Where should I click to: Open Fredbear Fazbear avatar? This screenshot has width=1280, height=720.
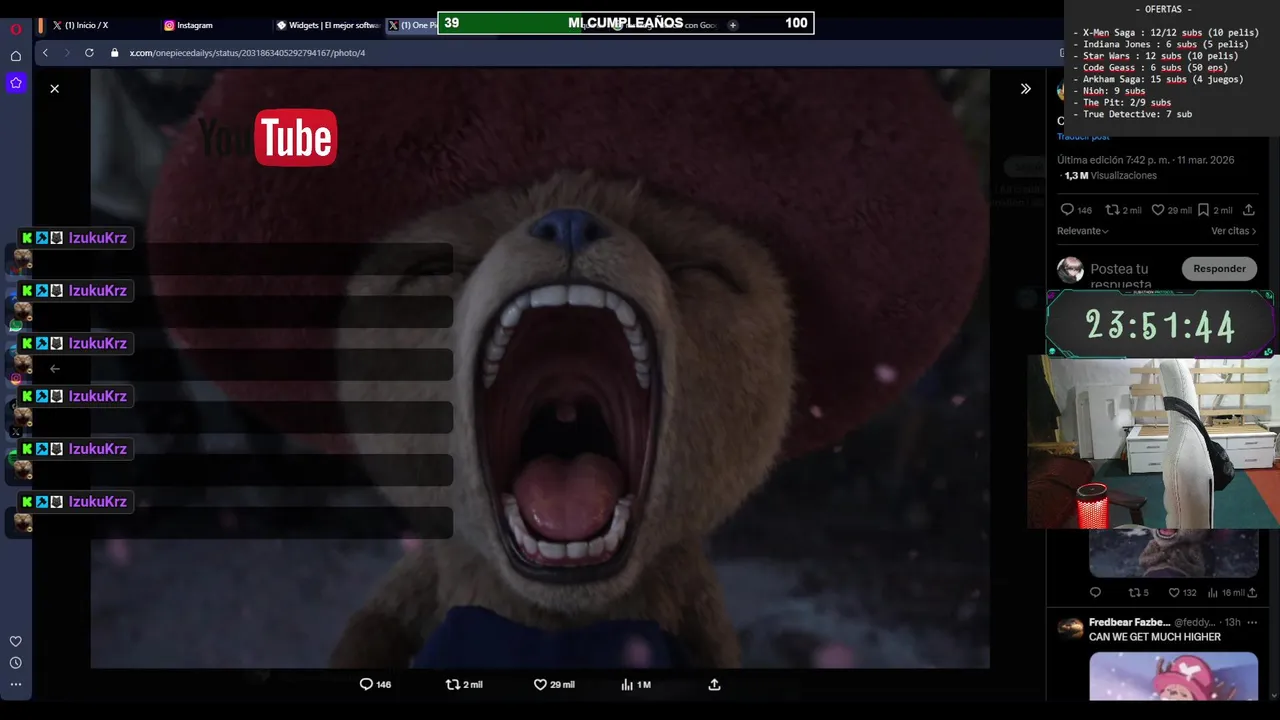1070,628
